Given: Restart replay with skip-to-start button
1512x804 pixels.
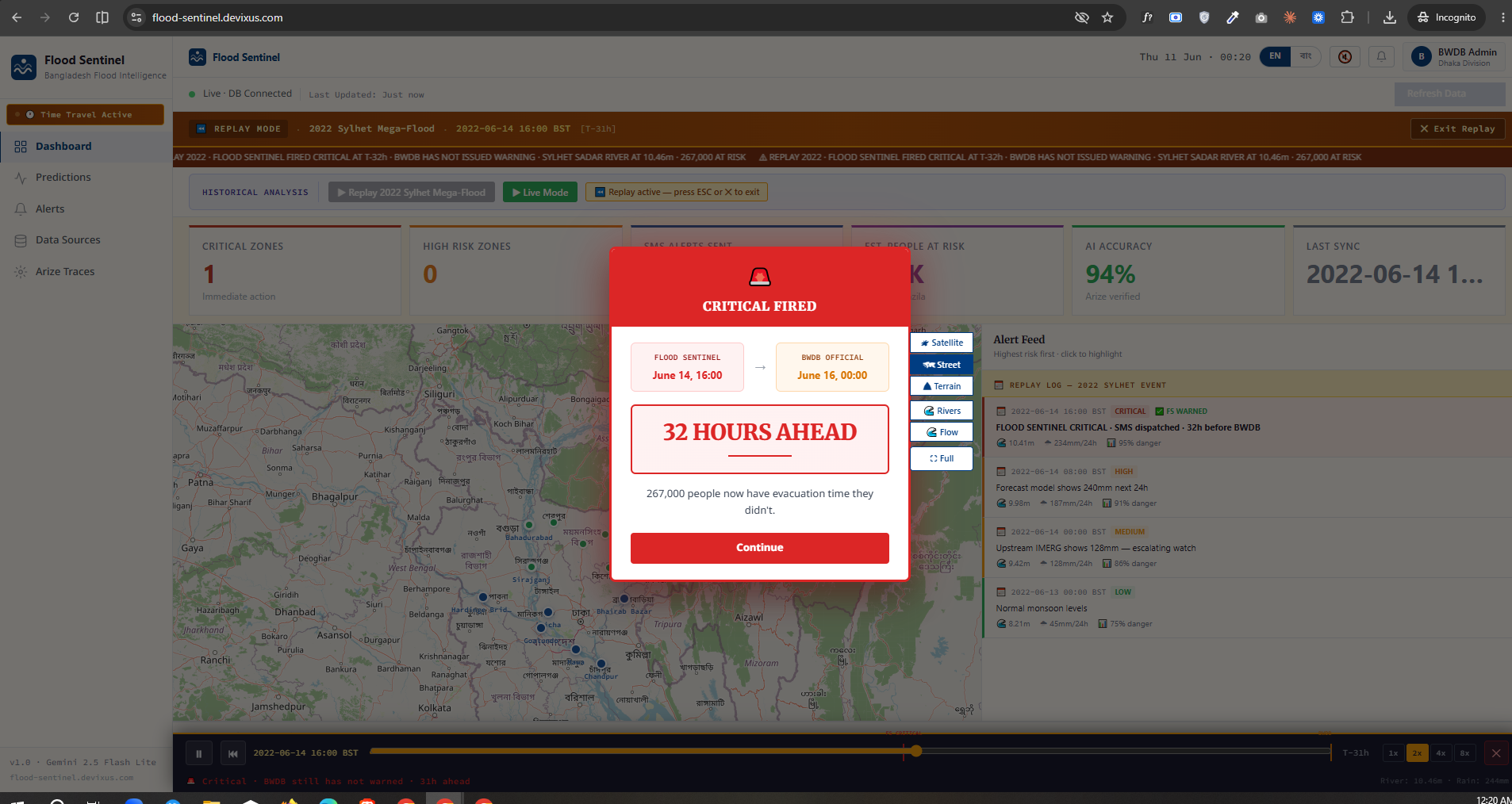Looking at the screenshot, I should [232, 753].
